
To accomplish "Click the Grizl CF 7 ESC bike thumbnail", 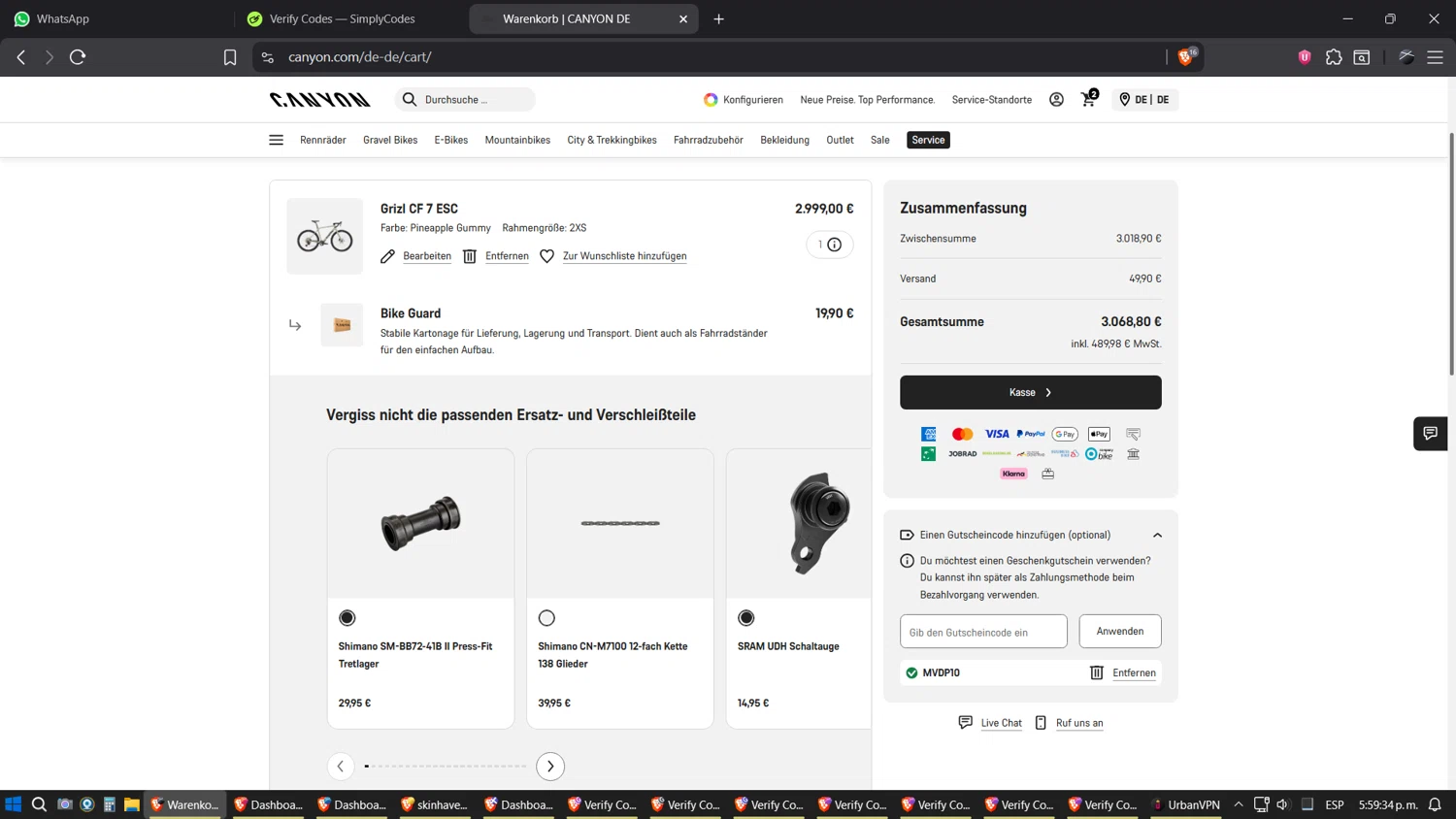I will (x=325, y=236).
